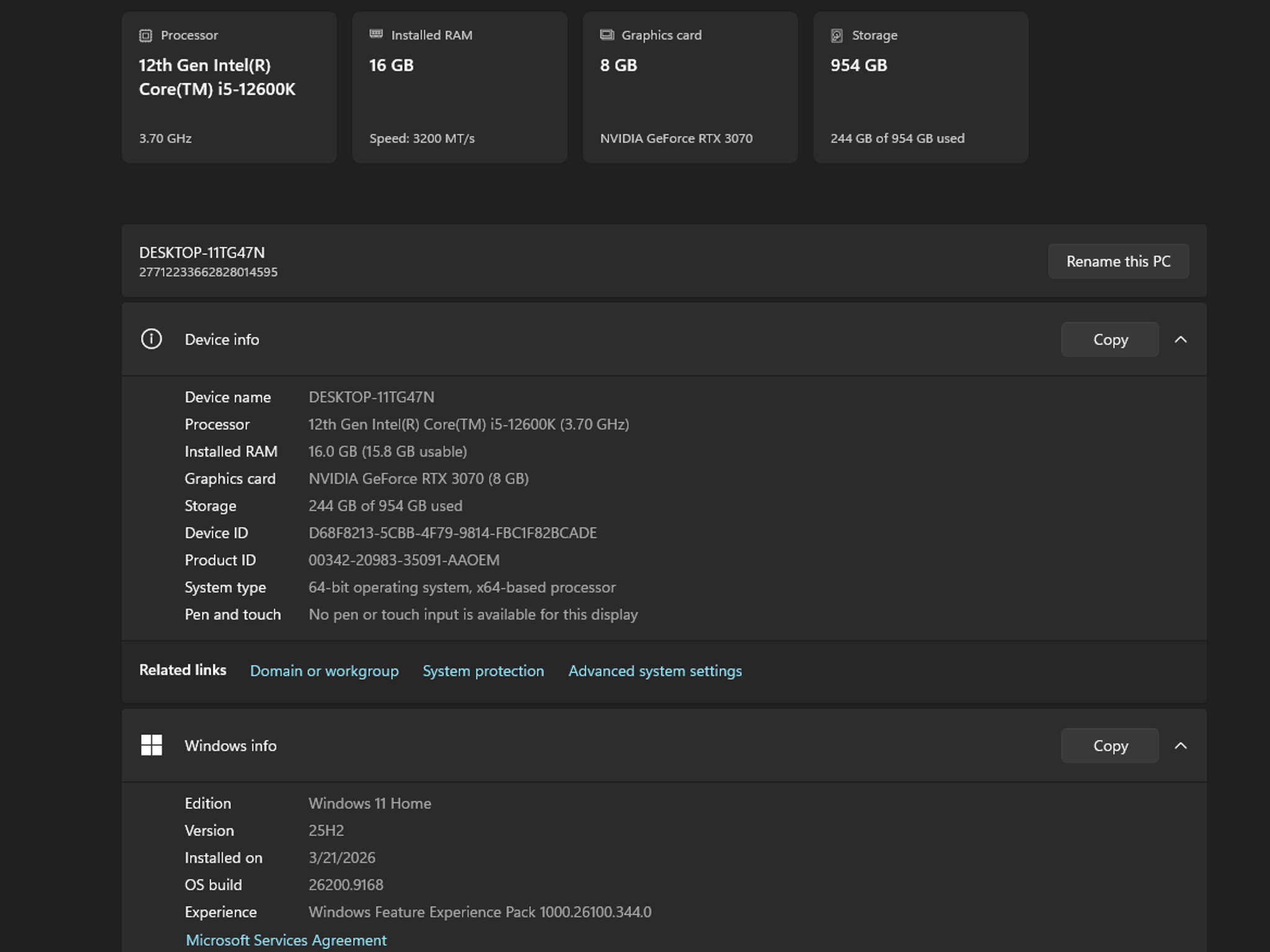Click the Windows logo icon

(151, 745)
